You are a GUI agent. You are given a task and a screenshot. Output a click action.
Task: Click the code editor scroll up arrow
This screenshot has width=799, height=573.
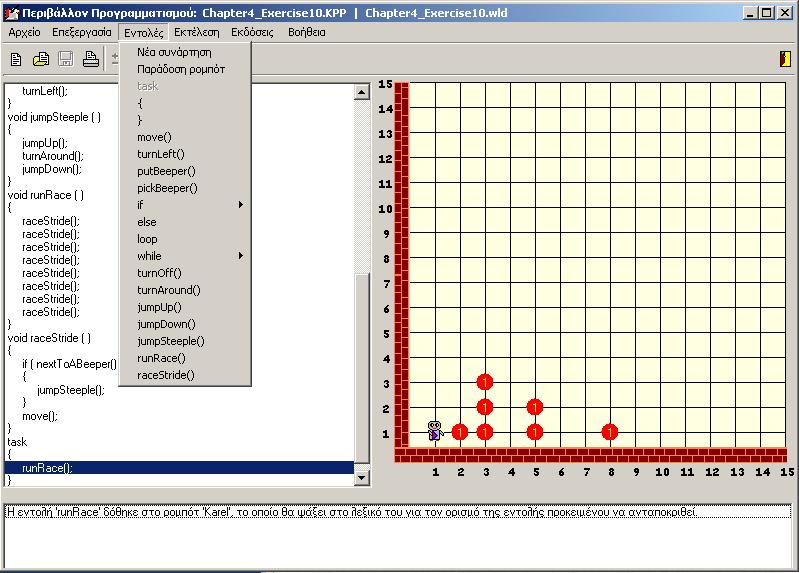[x=362, y=92]
